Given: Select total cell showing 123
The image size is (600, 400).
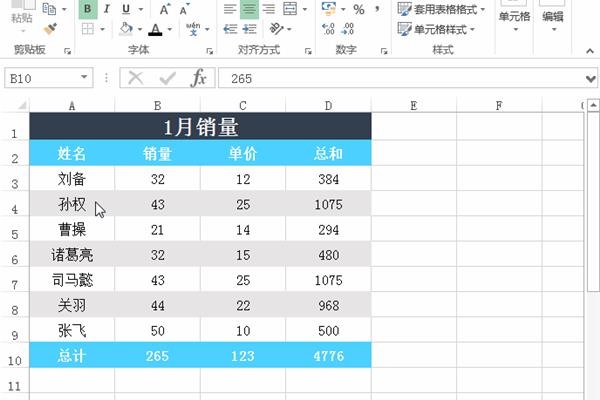Looking at the screenshot, I should 243,356.
